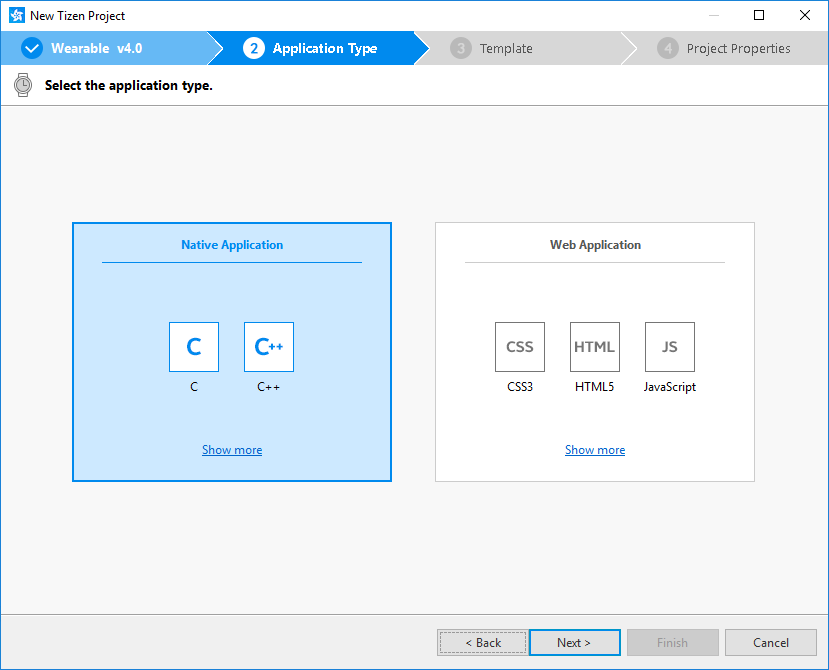Click the wearable watch icon in the header
Screen dimensions: 829x670
point(22,85)
